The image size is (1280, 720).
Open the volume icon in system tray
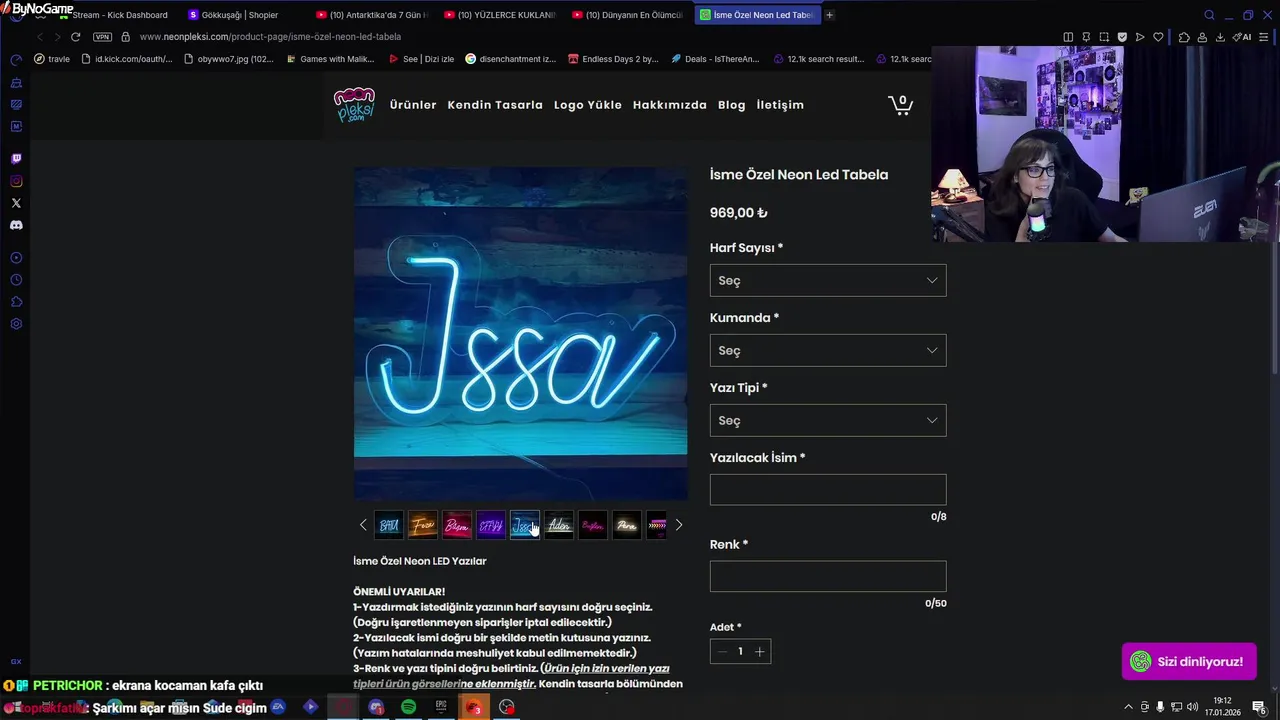[1192, 707]
